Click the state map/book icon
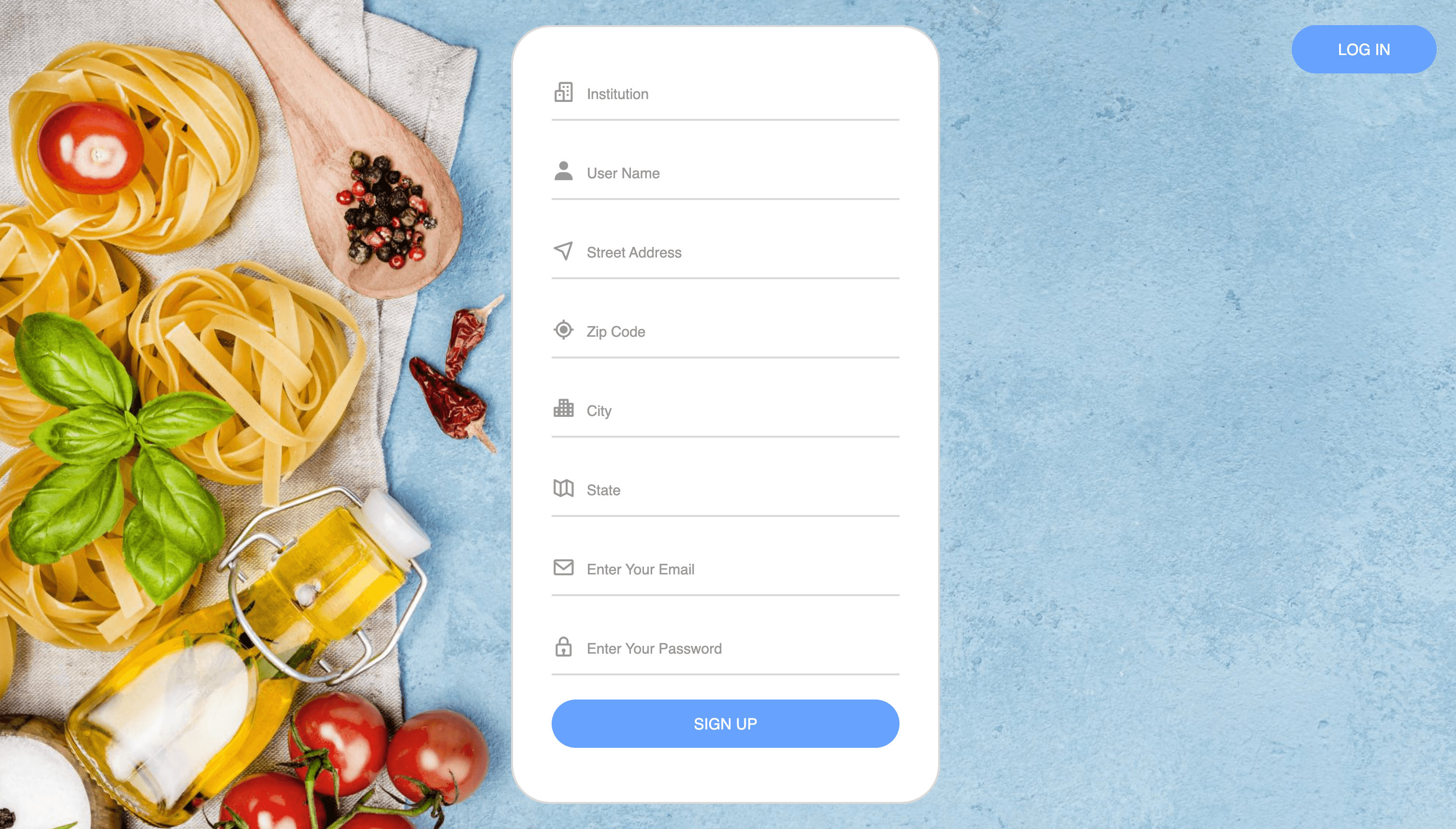 click(563, 488)
